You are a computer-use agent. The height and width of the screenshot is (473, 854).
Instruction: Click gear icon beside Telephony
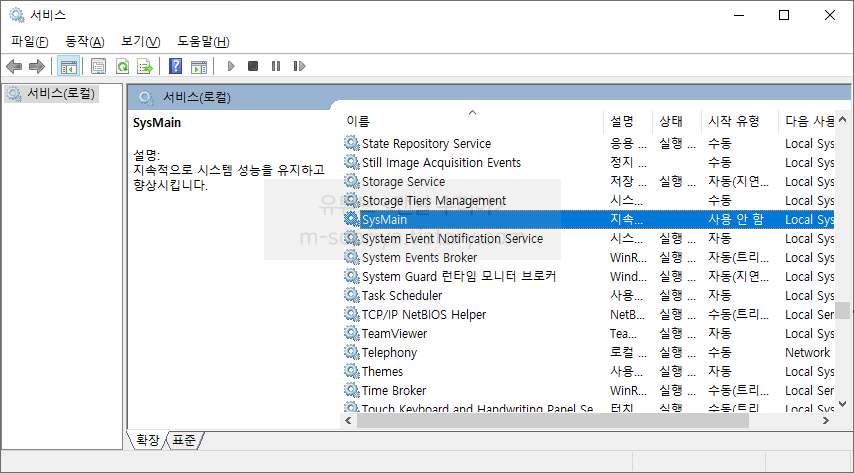[x=352, y=353]
